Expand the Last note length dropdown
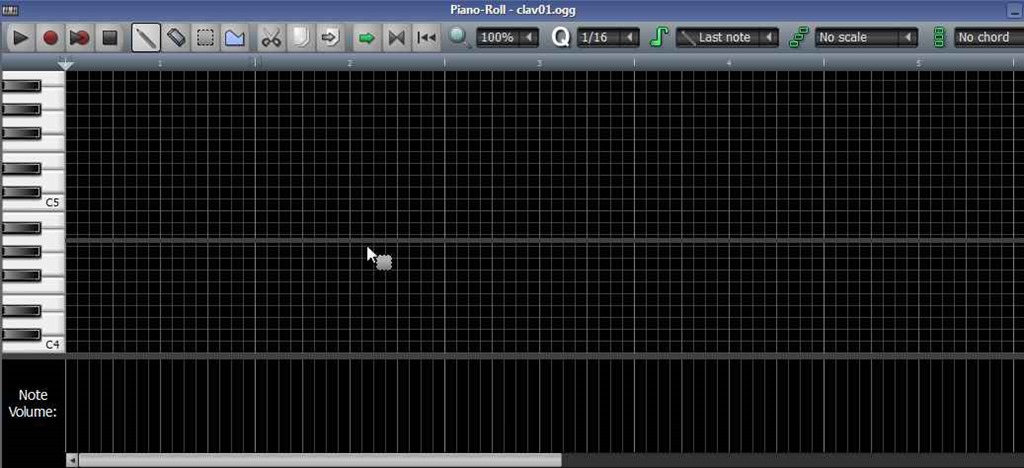Screen dimensions: 1024x468 coord(727,38)
